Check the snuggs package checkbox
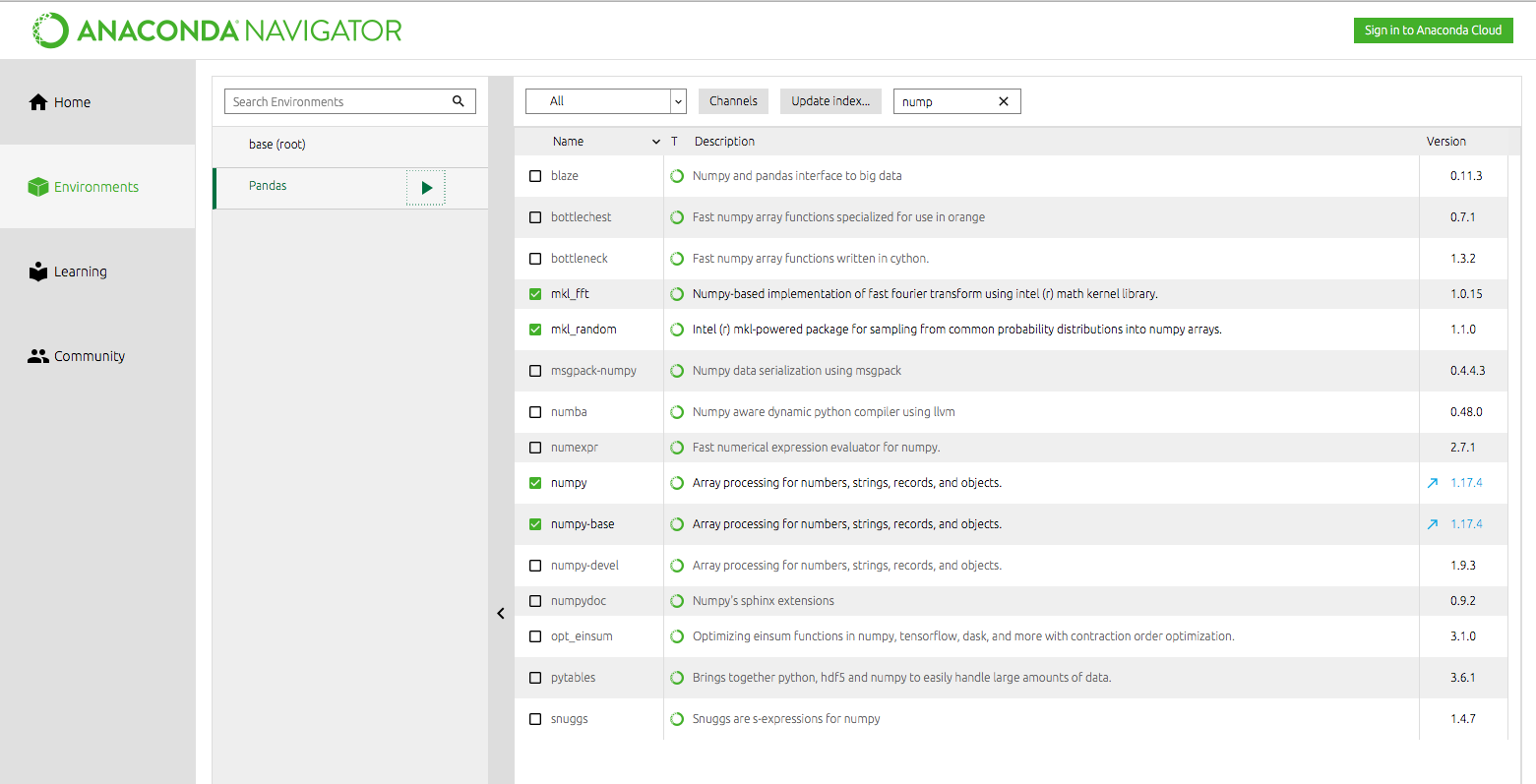Image resolution: width=1536 pixels, height=784 pixels. [x=535, y=719]
